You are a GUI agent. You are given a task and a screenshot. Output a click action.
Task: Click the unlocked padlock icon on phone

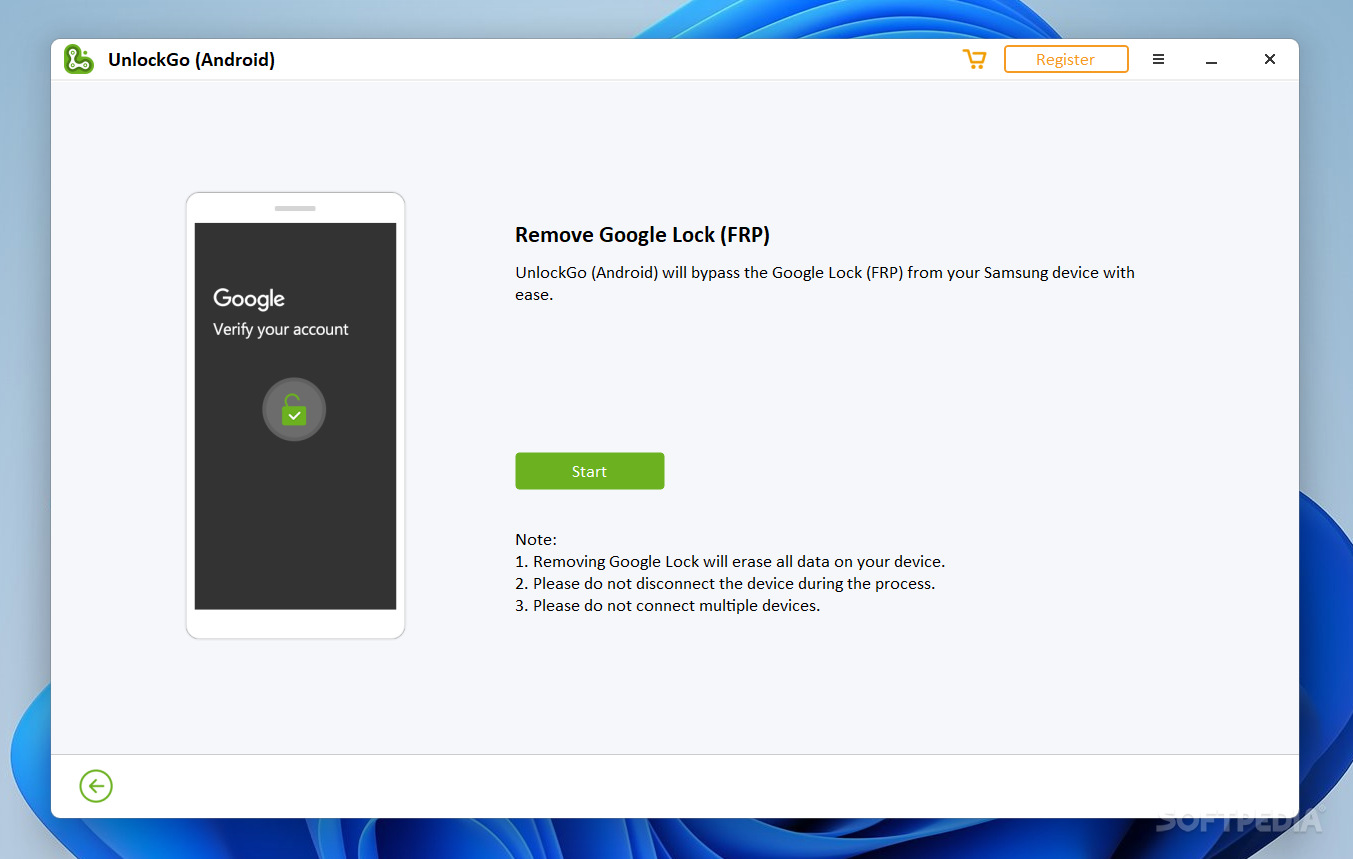pyautogui.click(x=294, y=409)
